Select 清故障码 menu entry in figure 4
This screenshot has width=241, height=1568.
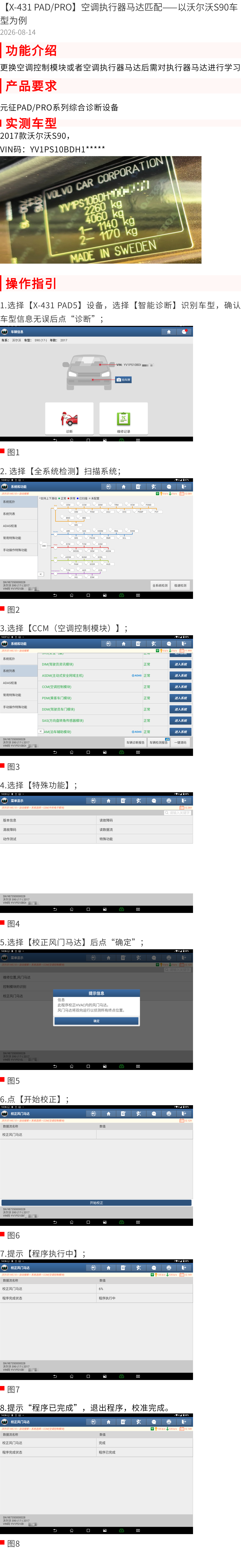pos(48,830)
